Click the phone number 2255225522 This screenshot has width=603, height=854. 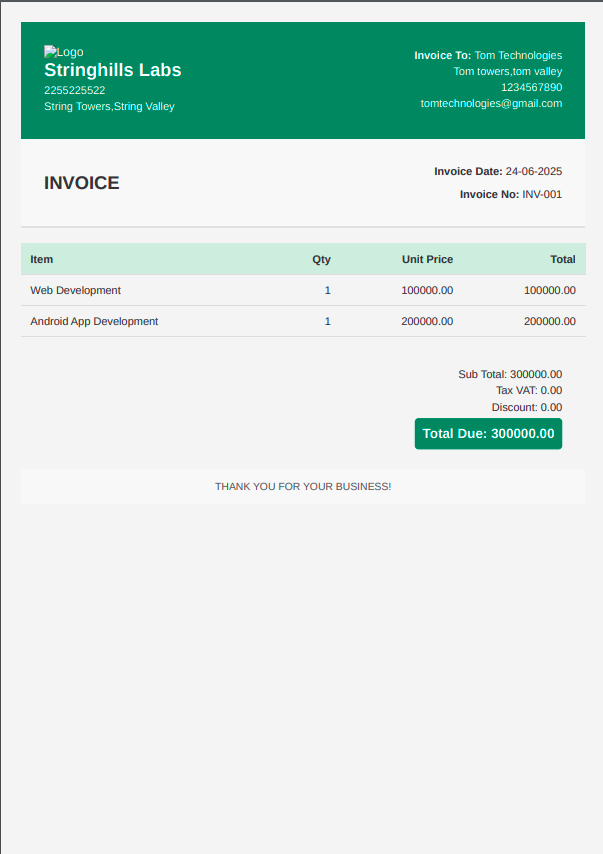74,90
